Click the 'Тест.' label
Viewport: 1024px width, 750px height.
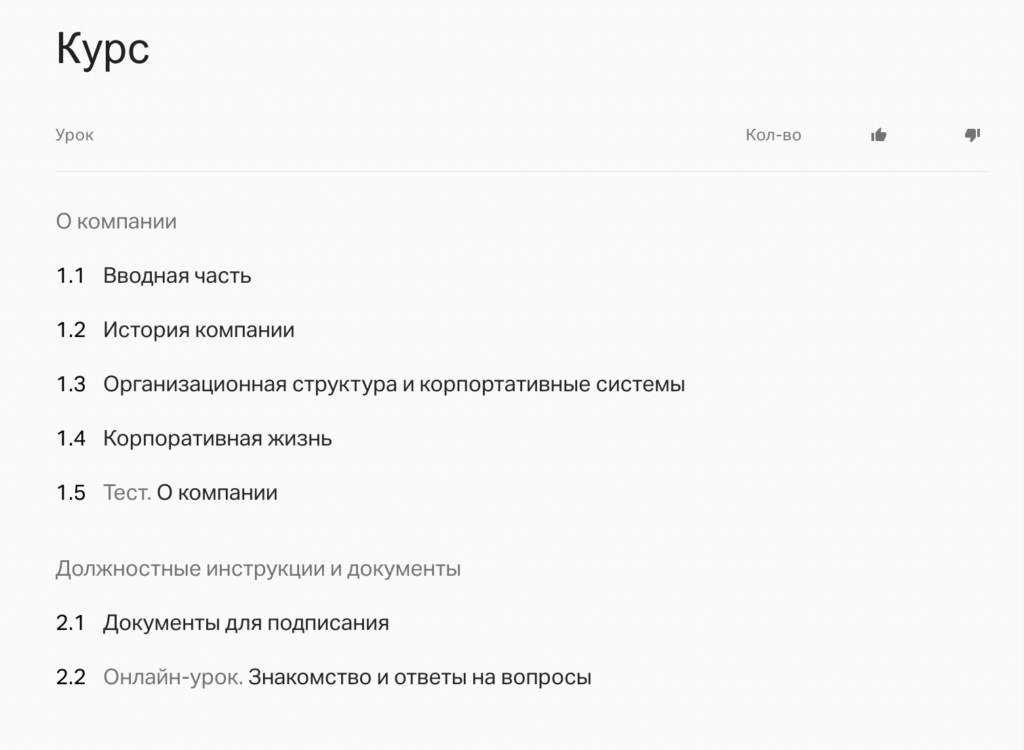[x=125, y=492]
